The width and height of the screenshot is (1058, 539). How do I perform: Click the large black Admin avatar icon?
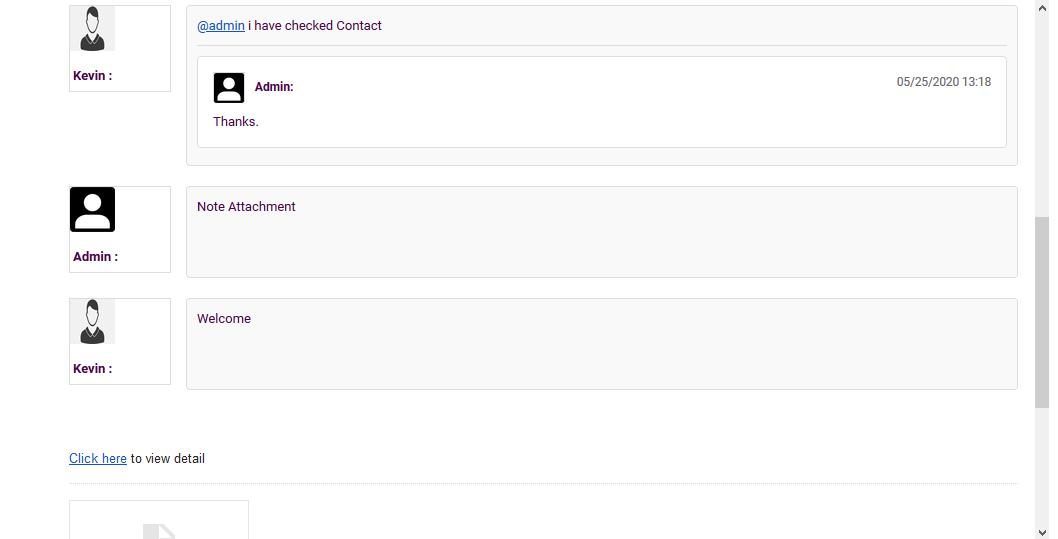point(92,209)
